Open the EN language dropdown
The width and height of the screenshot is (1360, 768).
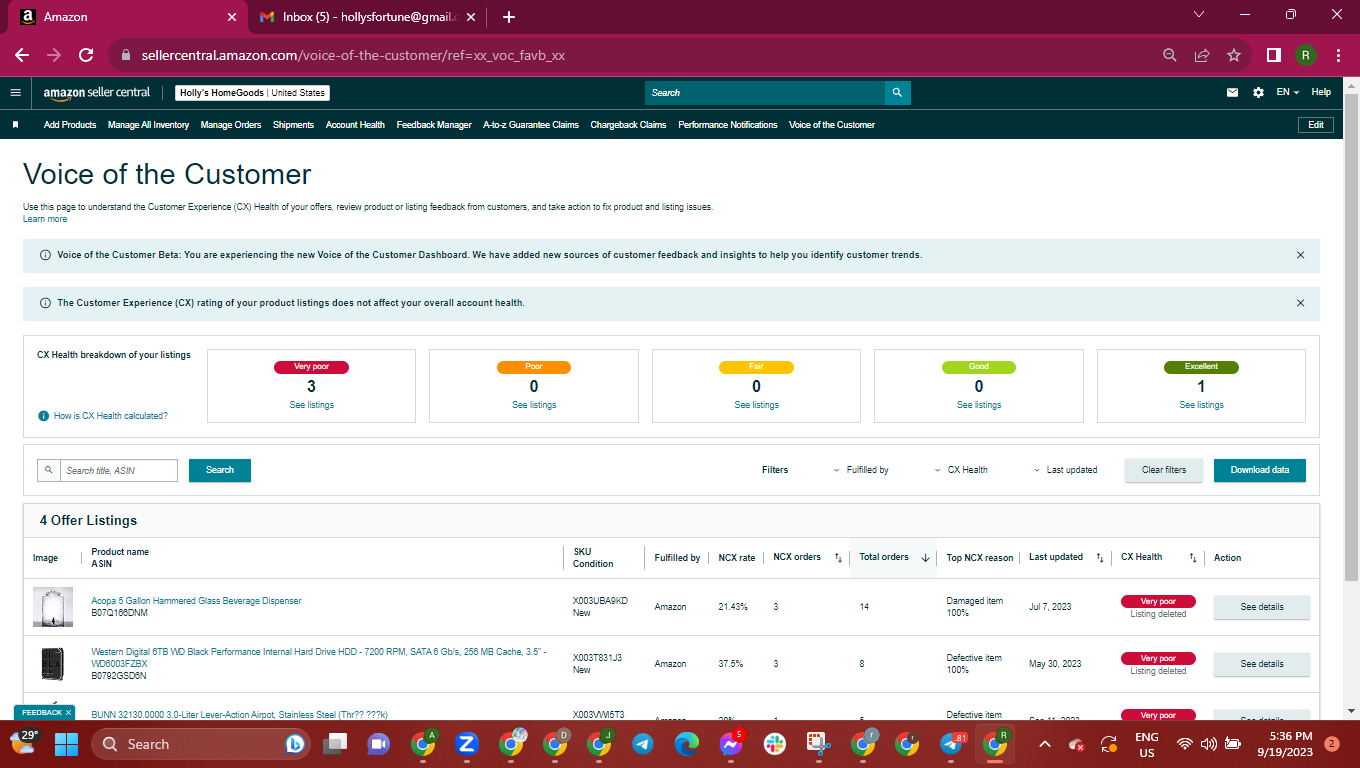coord(1288,92)
